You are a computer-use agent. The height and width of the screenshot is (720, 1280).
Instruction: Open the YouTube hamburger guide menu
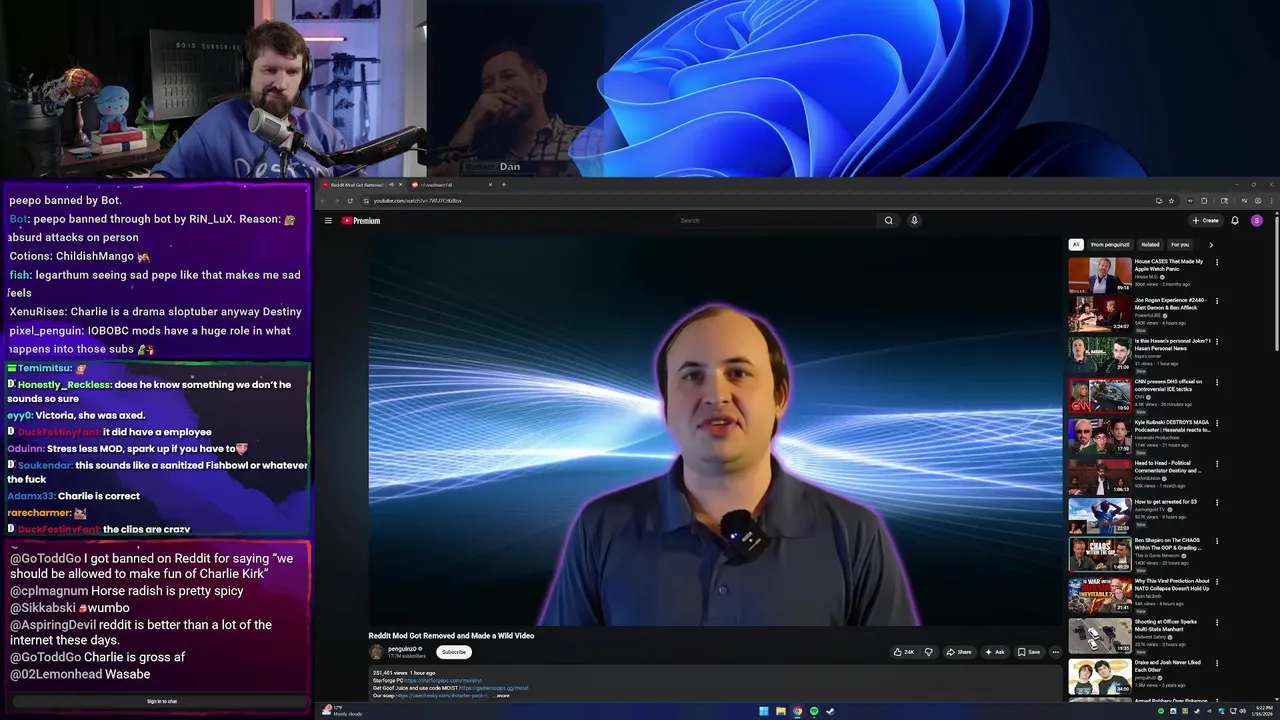pos(328,221)
